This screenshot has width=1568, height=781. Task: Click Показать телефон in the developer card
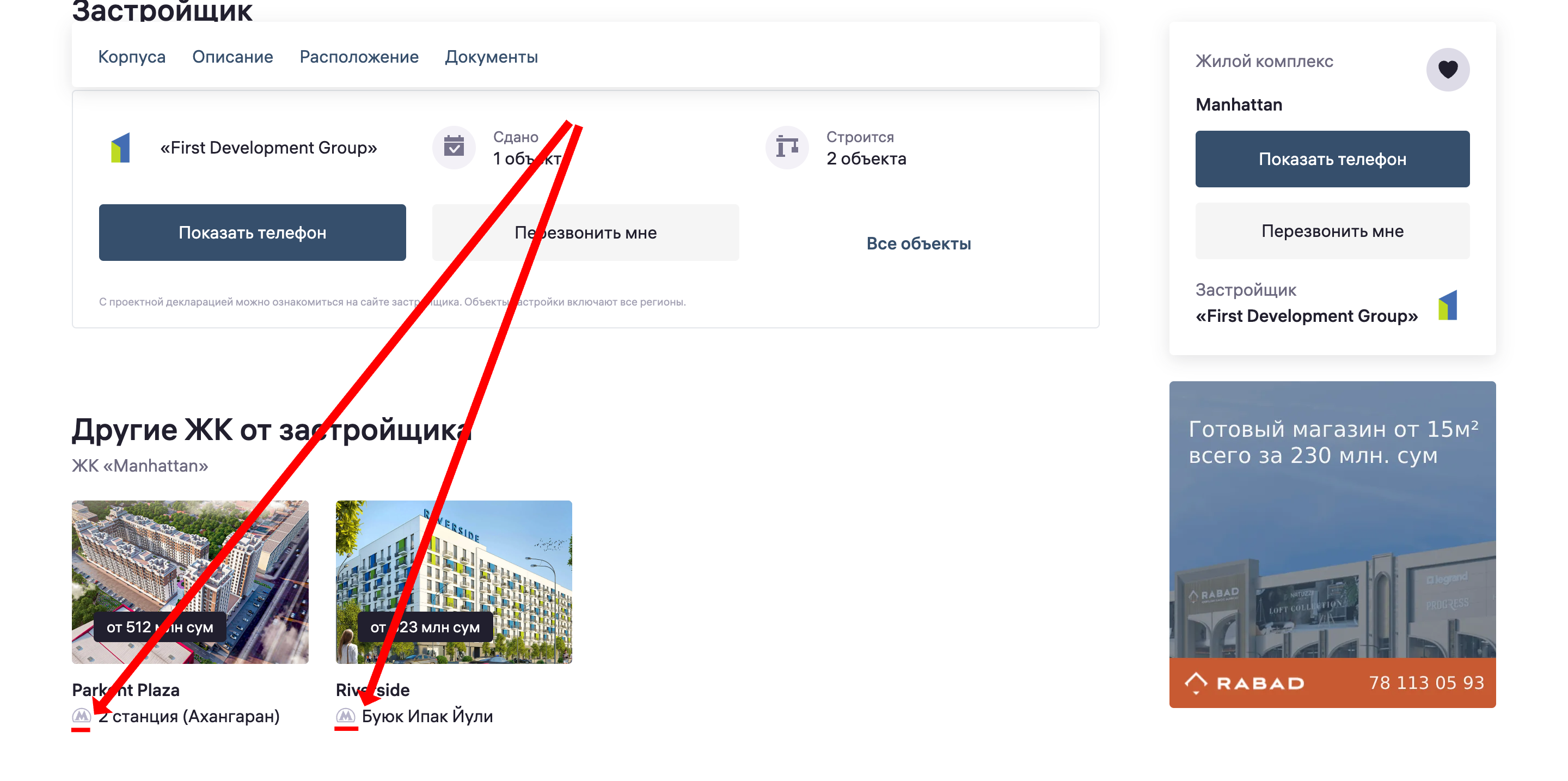253,233
